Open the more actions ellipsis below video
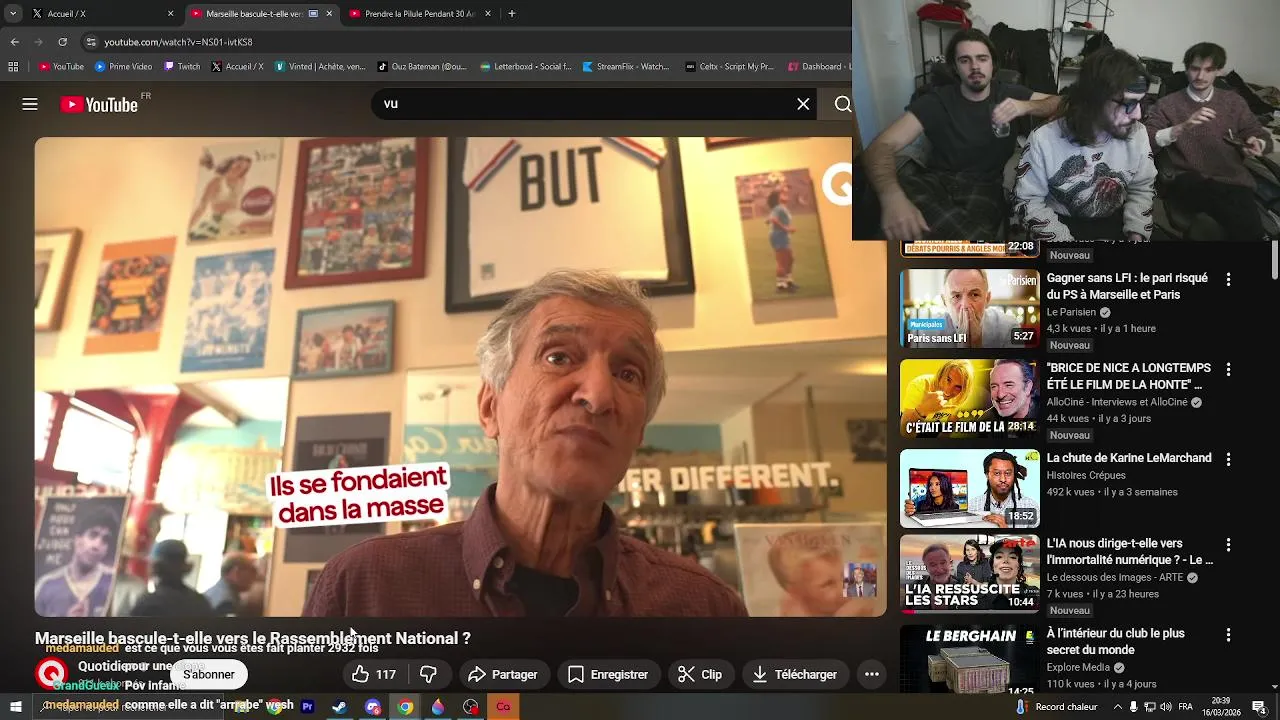The height and width of the screenshot is (720, 1280). point(872,675)
